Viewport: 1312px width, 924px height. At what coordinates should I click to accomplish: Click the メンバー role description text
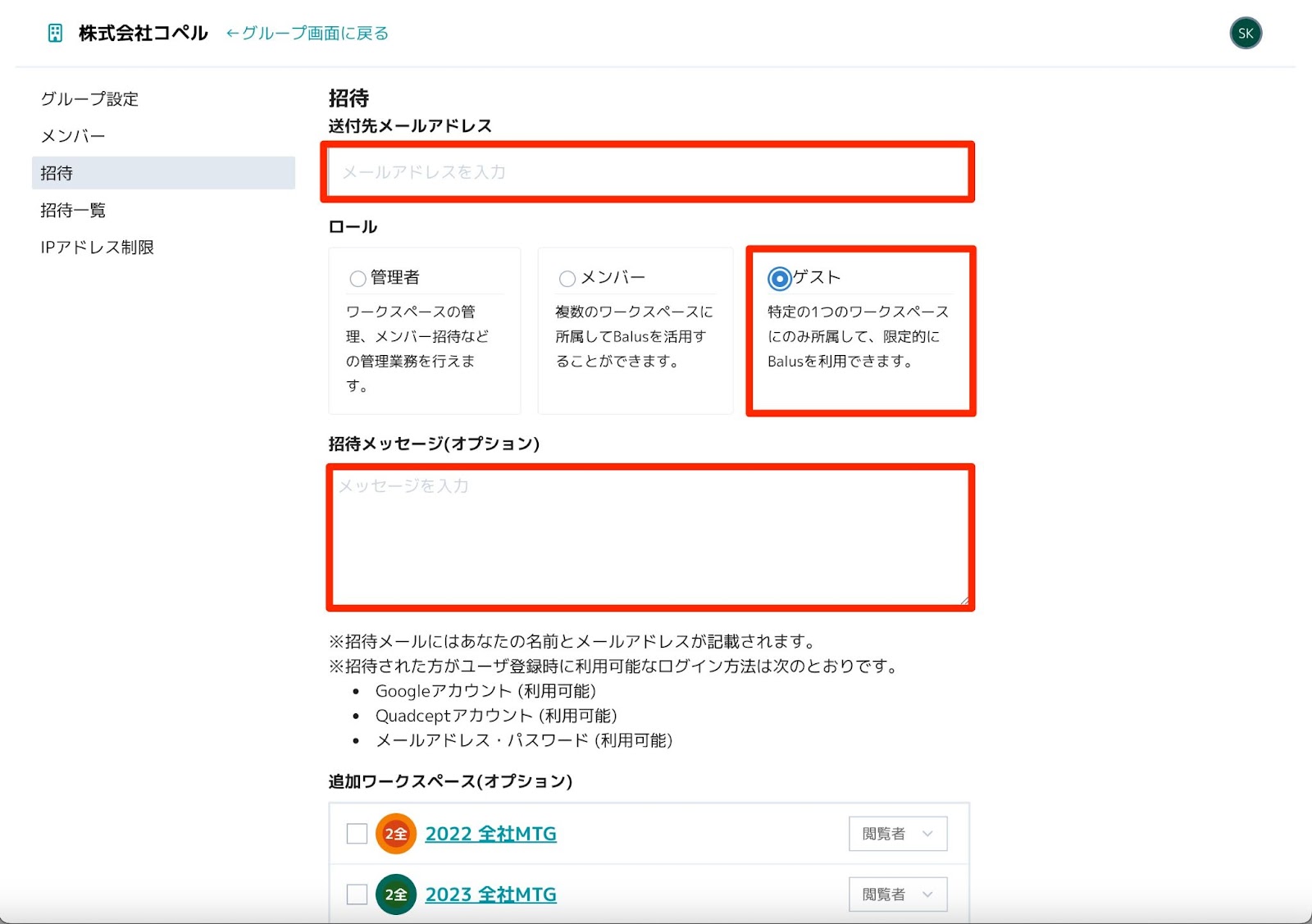pyautogui.click(x=634, y=336)
